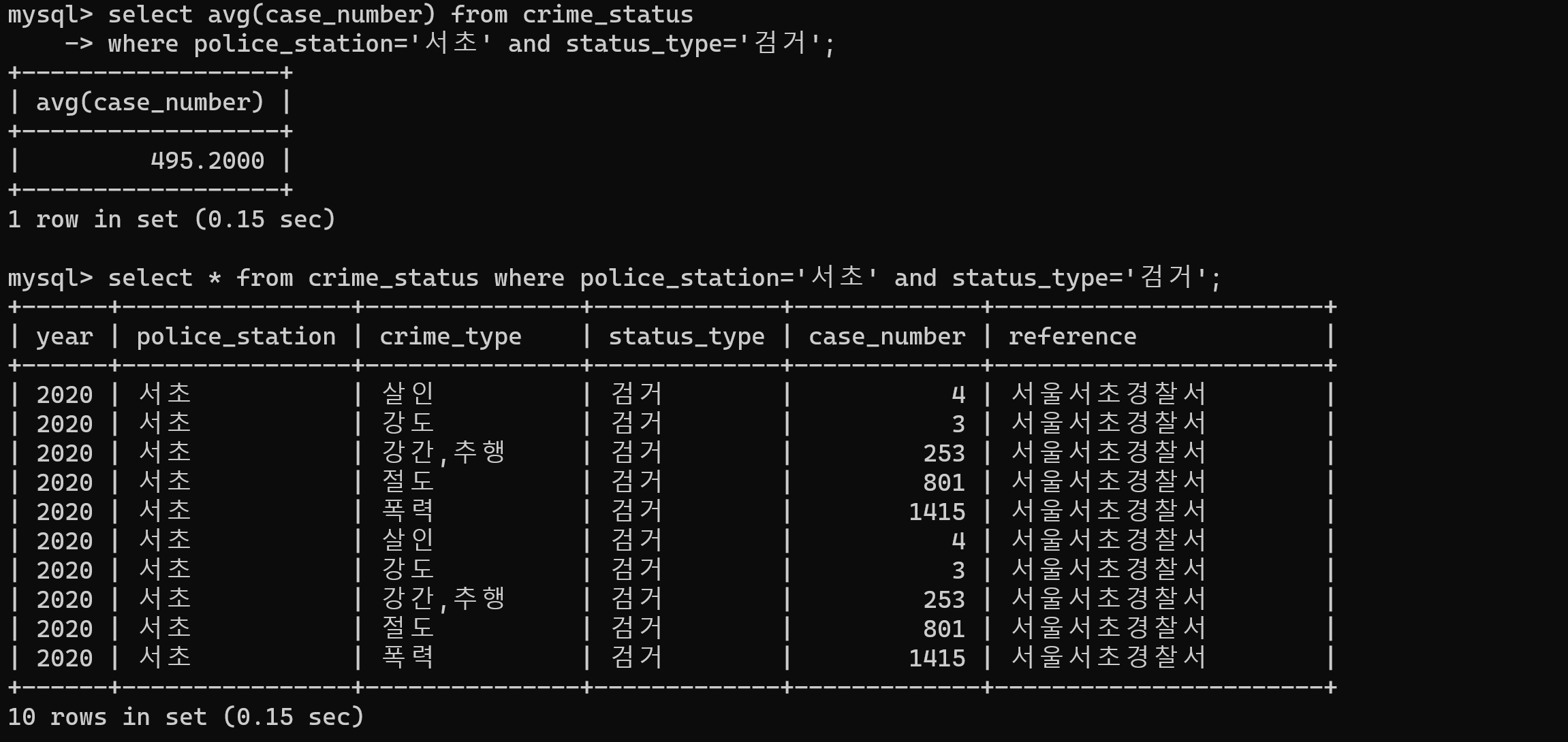Click the year column header
Image resolution: width=1568 pixels, height=742 pixels.
click(65, 336)
